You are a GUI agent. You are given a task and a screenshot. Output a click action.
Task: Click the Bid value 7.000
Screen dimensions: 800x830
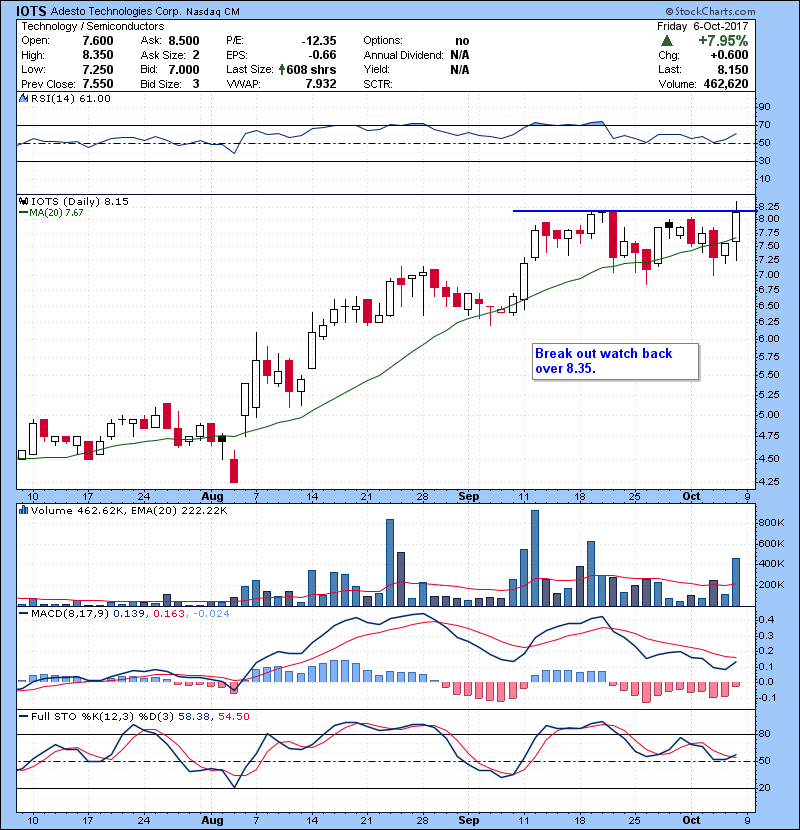(x=184, y=69)
